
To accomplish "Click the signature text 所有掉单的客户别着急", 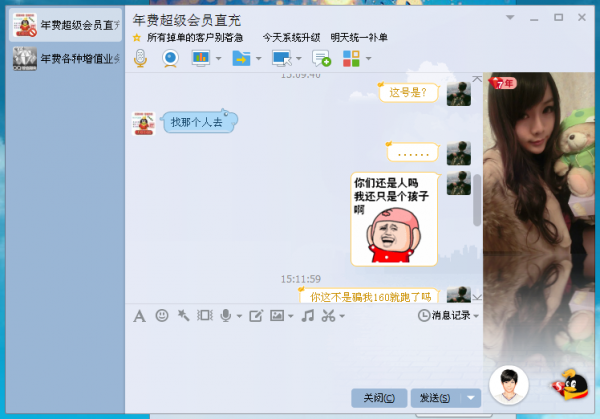I will click(x=195, y=37).
